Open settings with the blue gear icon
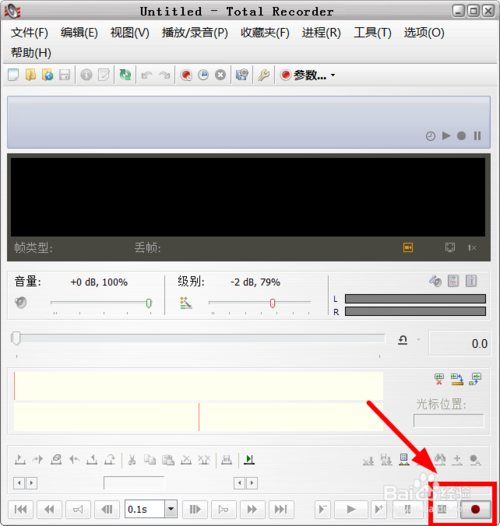Viewport: 500px width, 526px height. [x=242, y=74]
